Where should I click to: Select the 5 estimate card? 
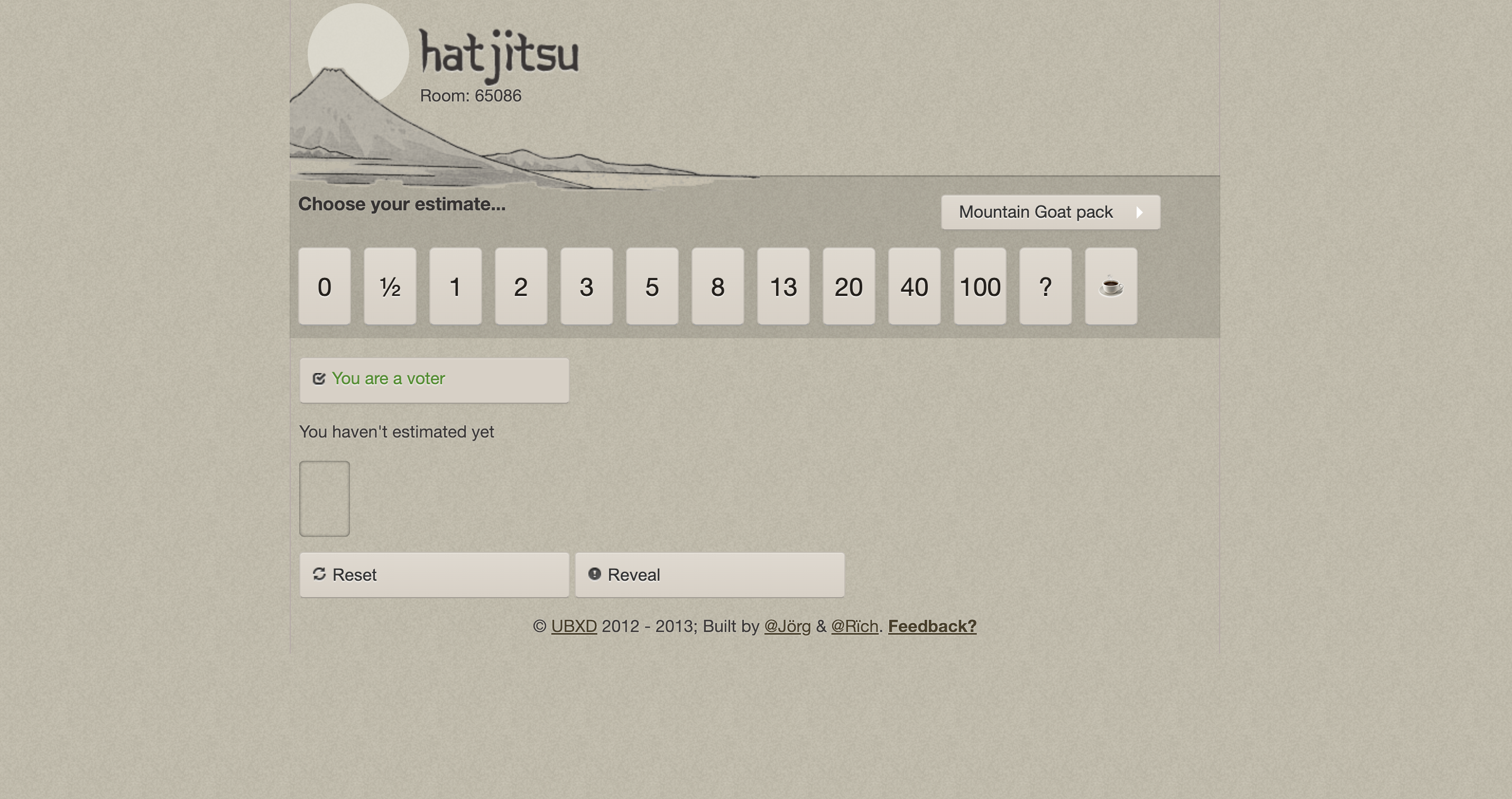pos(651,286)
